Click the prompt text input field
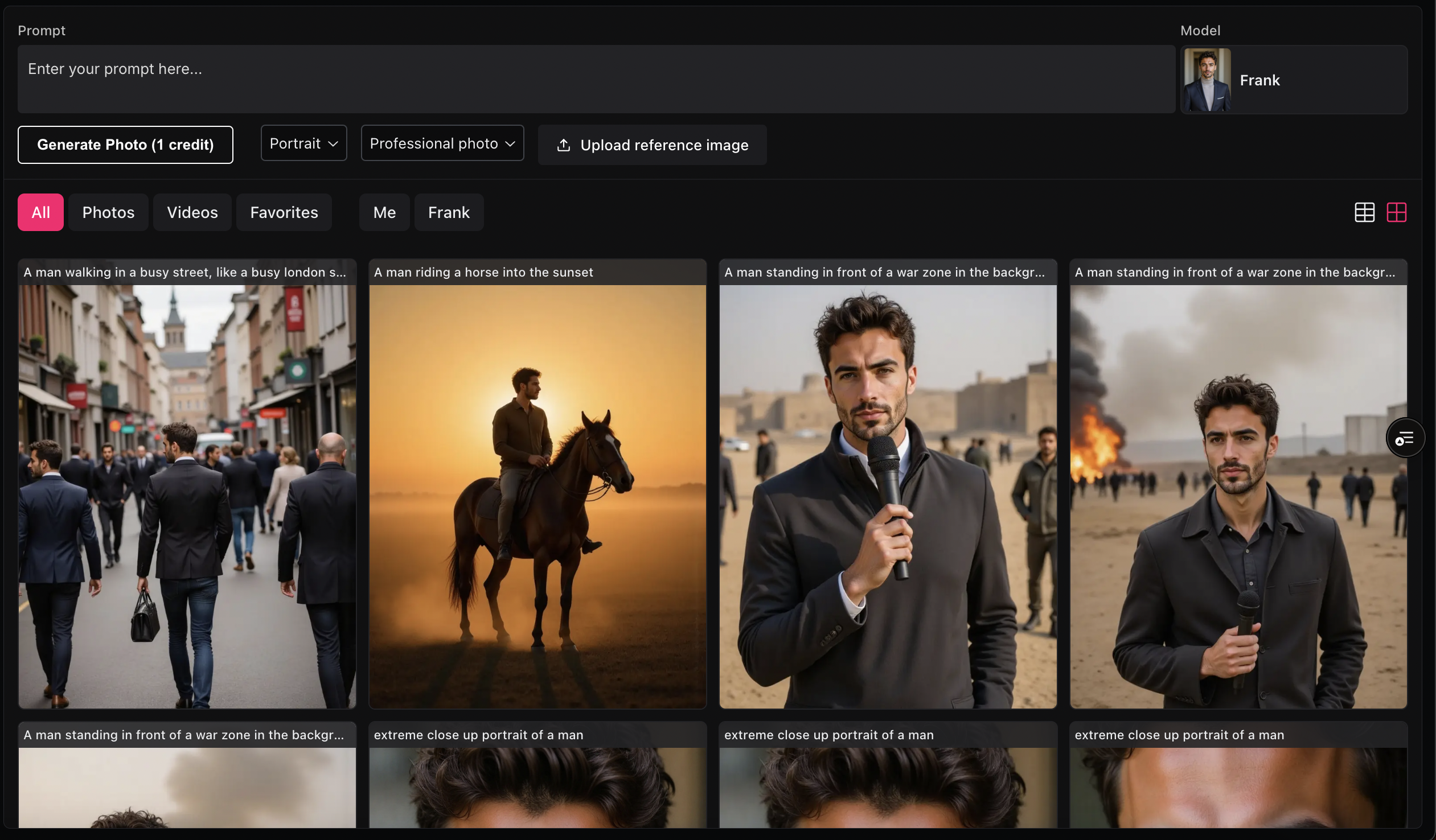Screen dimensions: 1436x840 [x=596, y=79]
